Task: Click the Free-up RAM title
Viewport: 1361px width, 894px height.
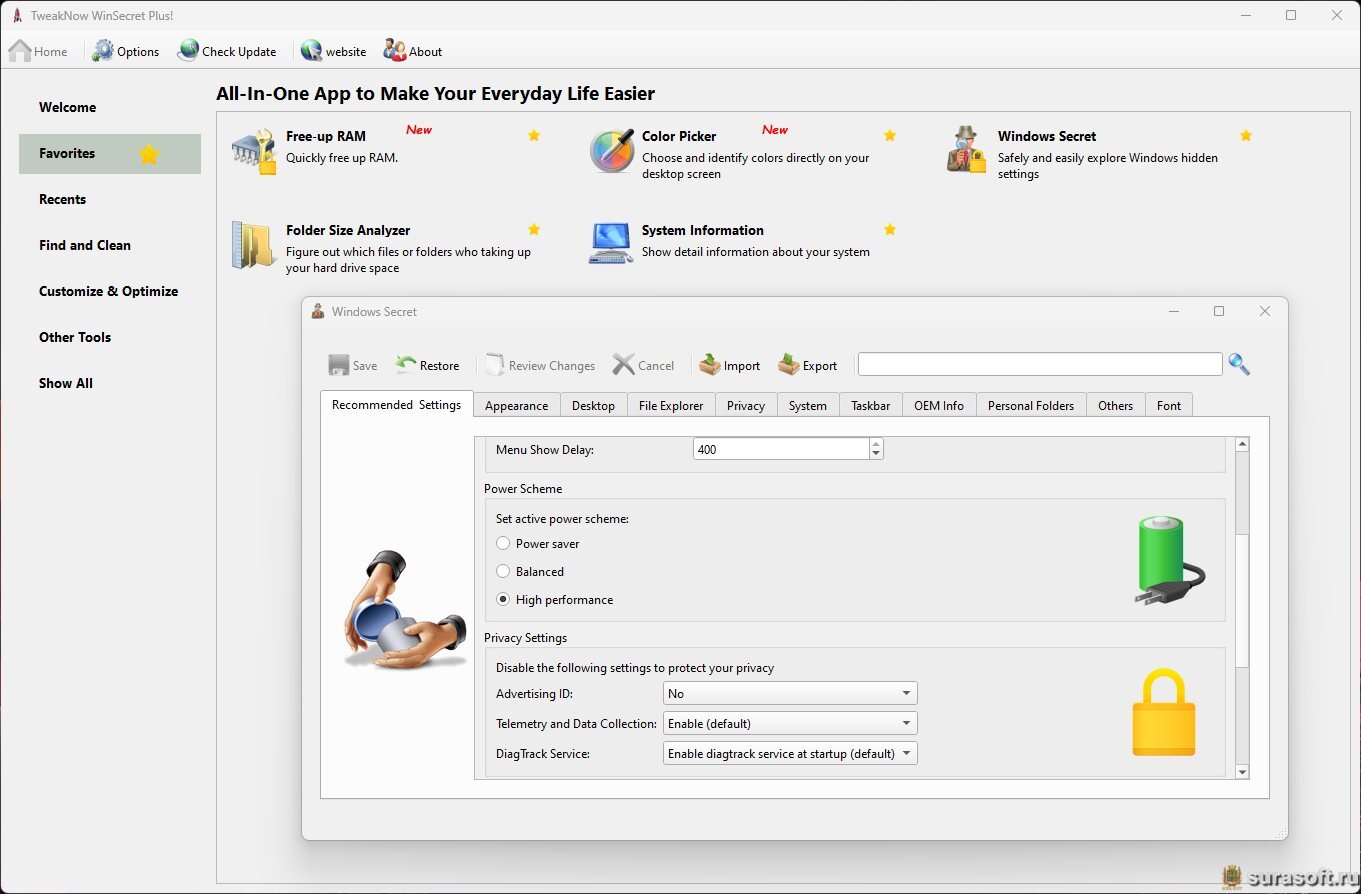Action: pos(326,136)
